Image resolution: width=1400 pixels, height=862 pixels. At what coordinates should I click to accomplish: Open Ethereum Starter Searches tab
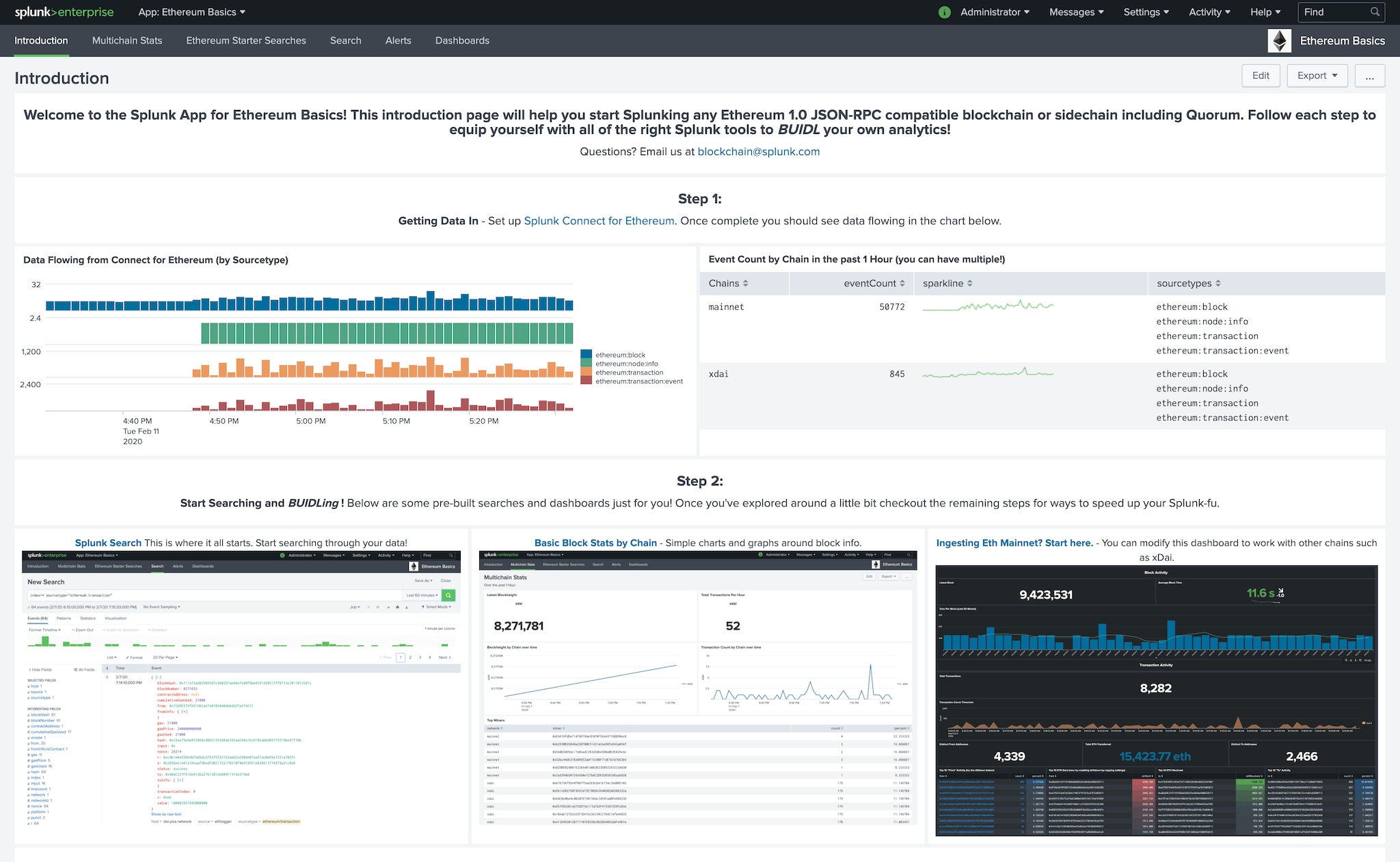click(246, 41)
